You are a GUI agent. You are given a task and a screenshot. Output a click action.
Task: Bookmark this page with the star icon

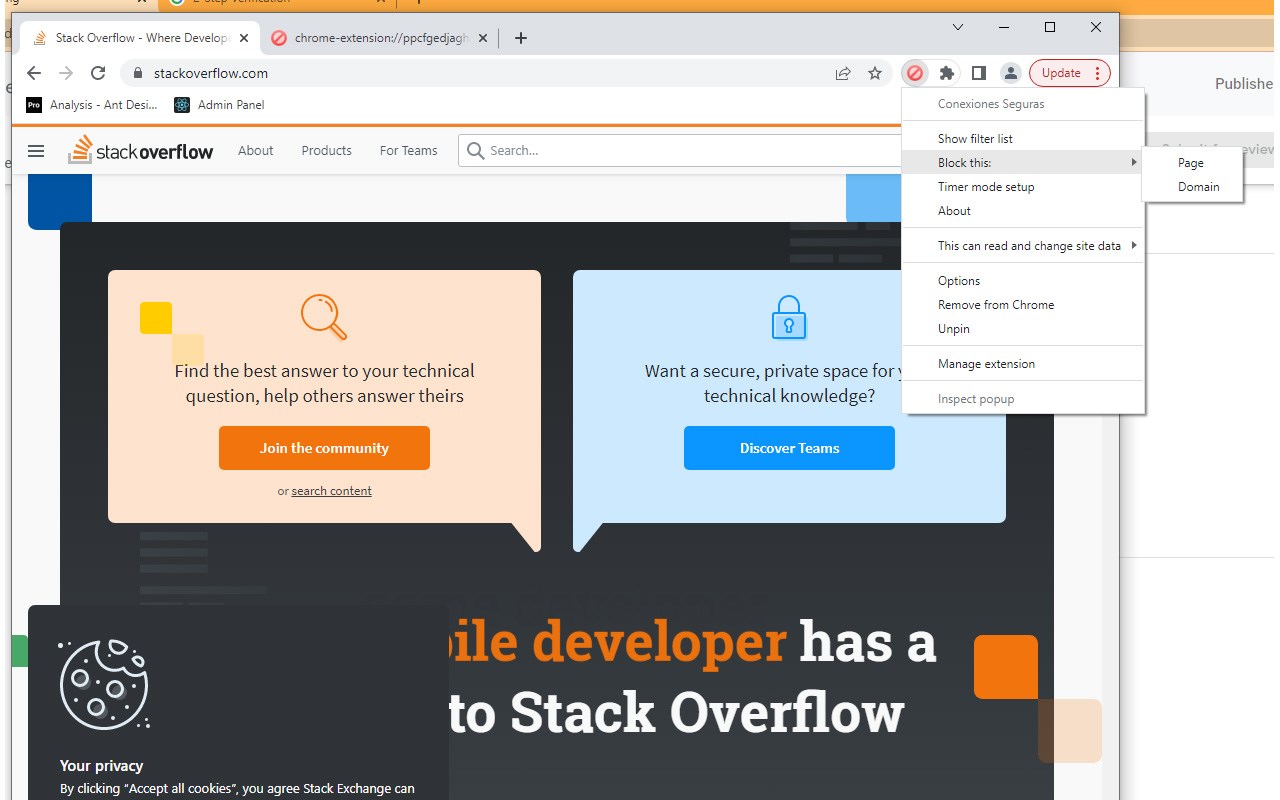click(x=875, y=73)
